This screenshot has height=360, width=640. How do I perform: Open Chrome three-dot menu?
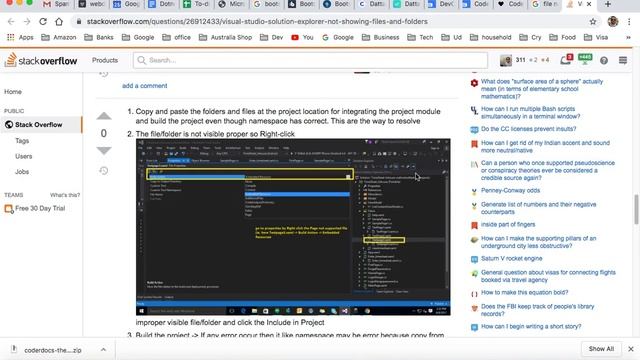[x=629, y=22]
